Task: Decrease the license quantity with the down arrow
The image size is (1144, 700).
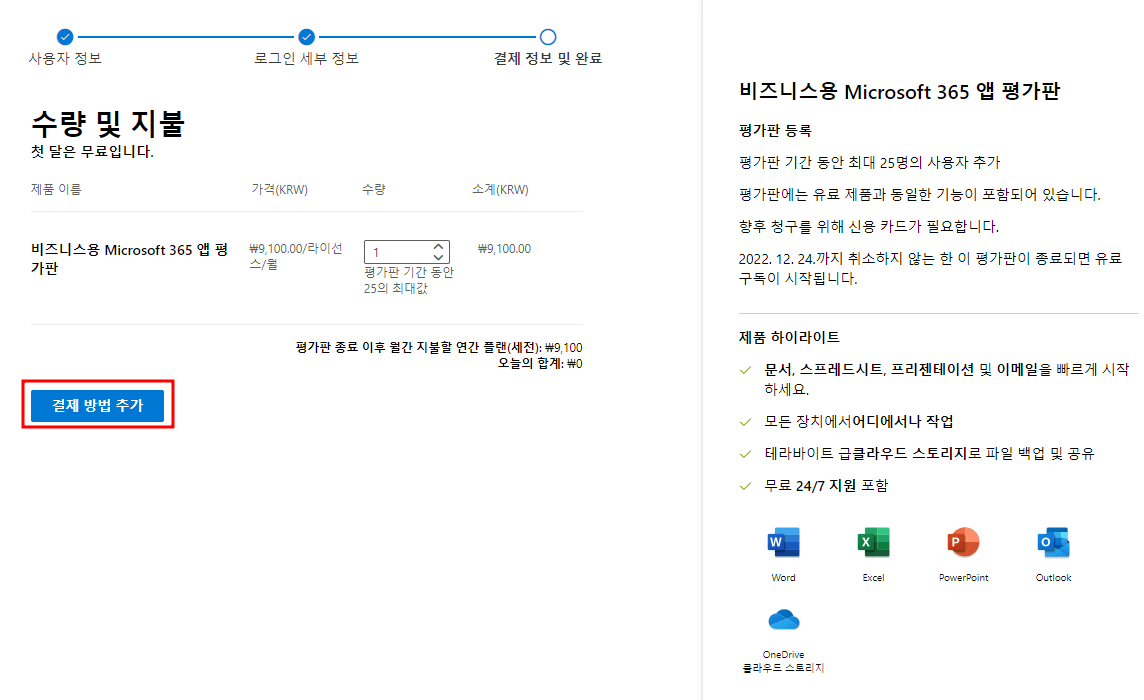Action: point(439,258)
